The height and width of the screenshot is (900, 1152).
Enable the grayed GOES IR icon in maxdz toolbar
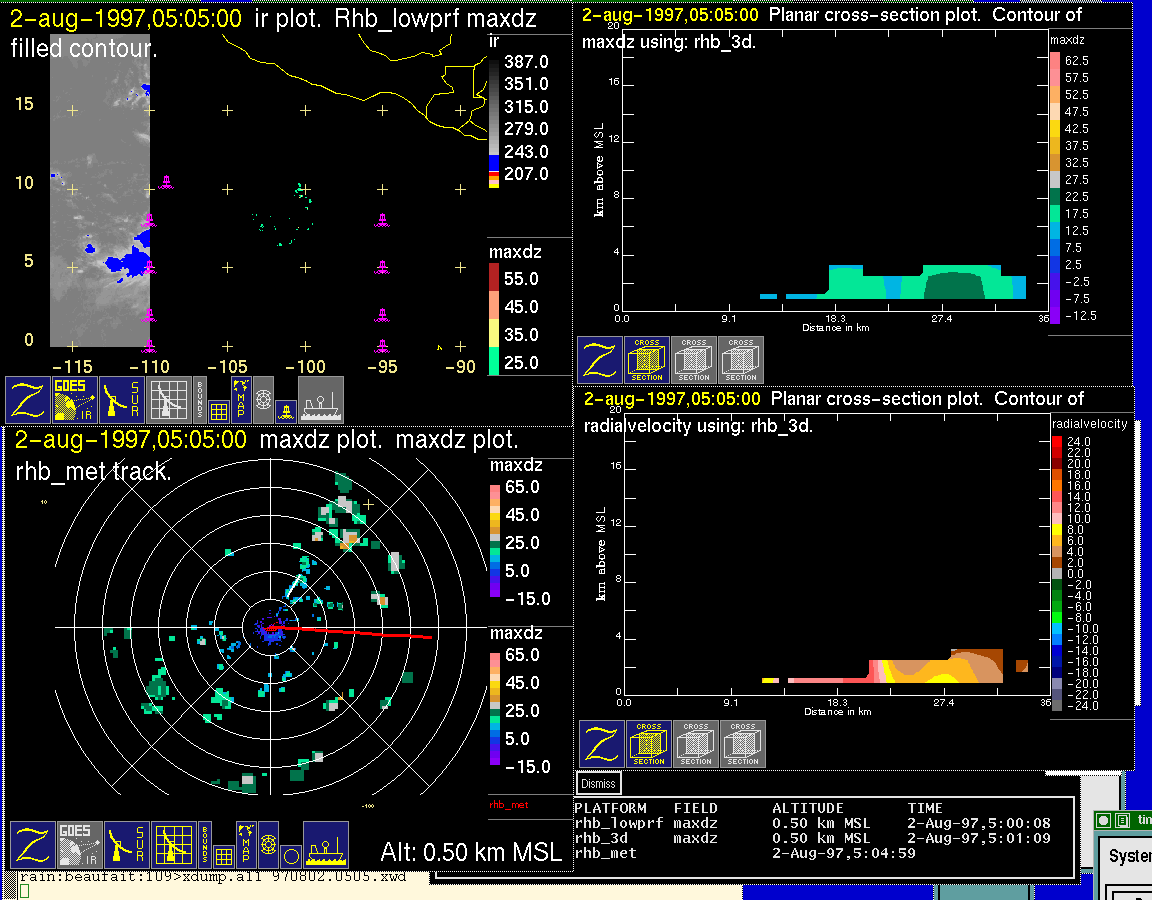coord(78,845)
